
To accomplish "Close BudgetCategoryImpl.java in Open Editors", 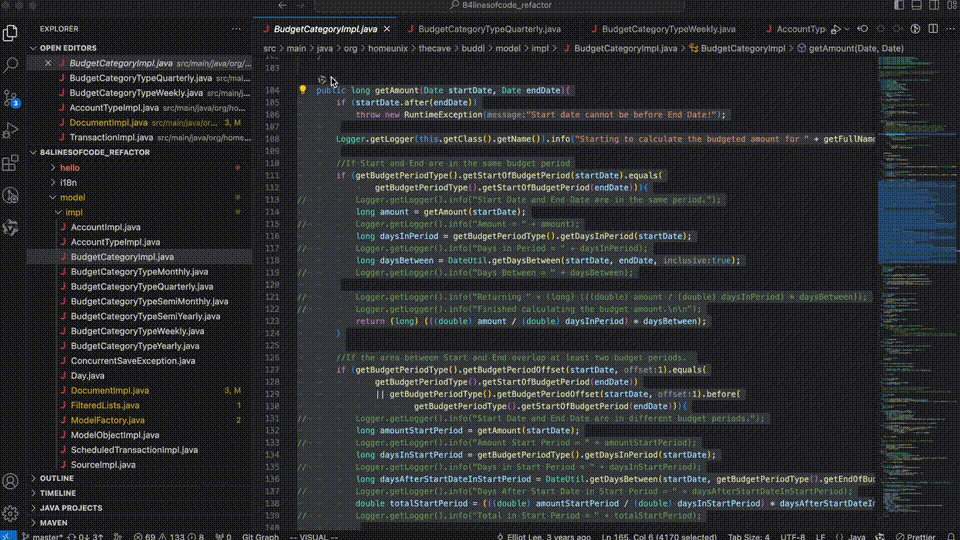I will pyautogui.click(x=47, y=63).
